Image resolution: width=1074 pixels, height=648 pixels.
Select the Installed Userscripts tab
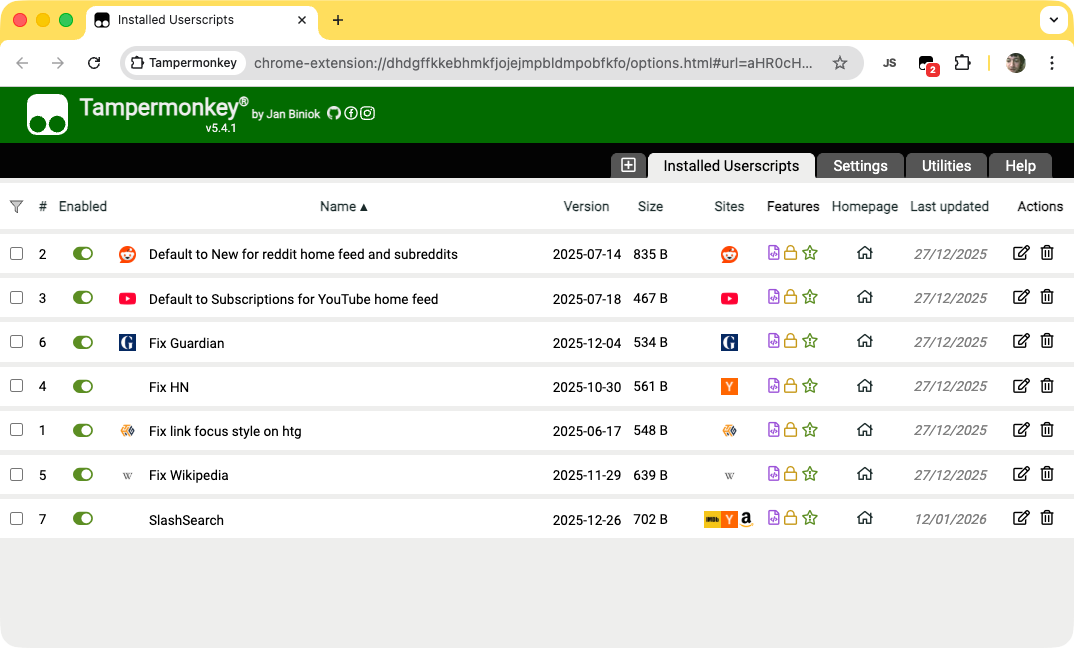point(731,166)
